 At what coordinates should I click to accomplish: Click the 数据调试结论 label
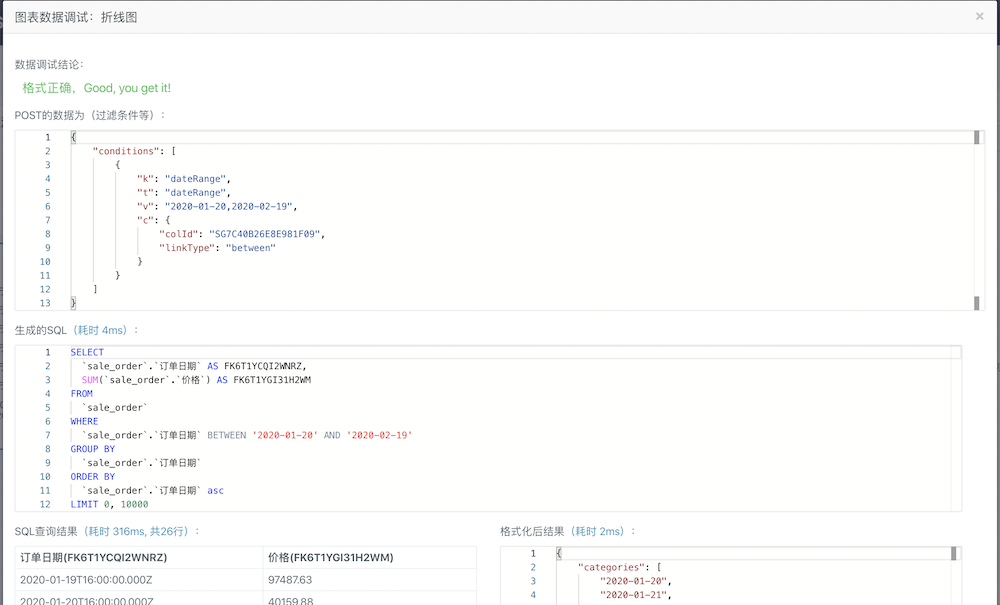[x=49, y=64]
